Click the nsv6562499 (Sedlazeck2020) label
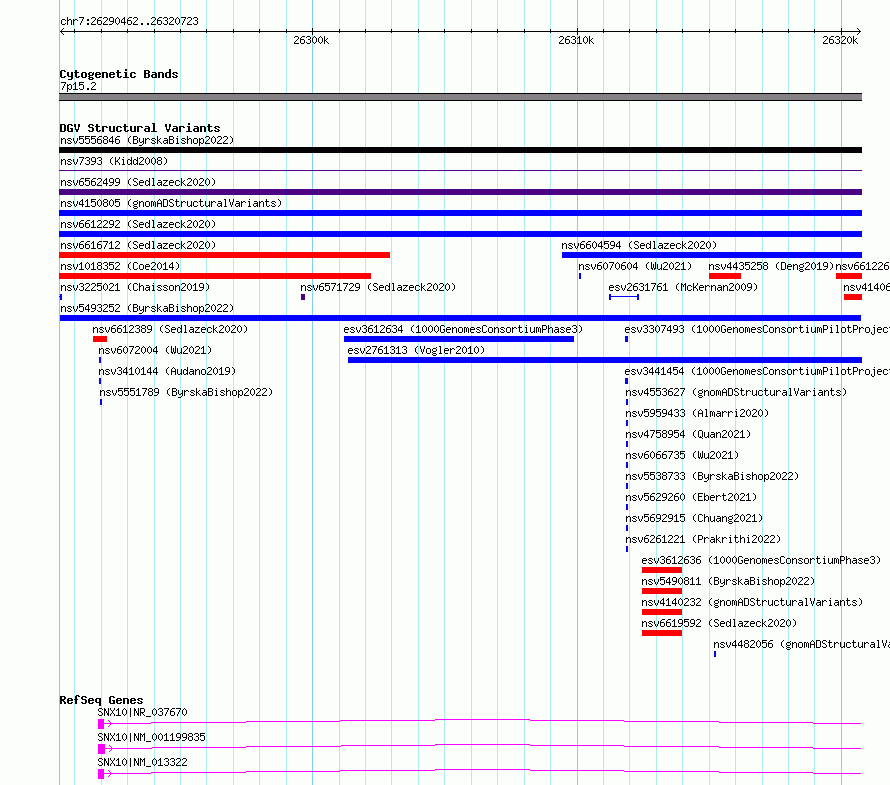This screenshot has height=785, width=890. [x=138, y=182]
